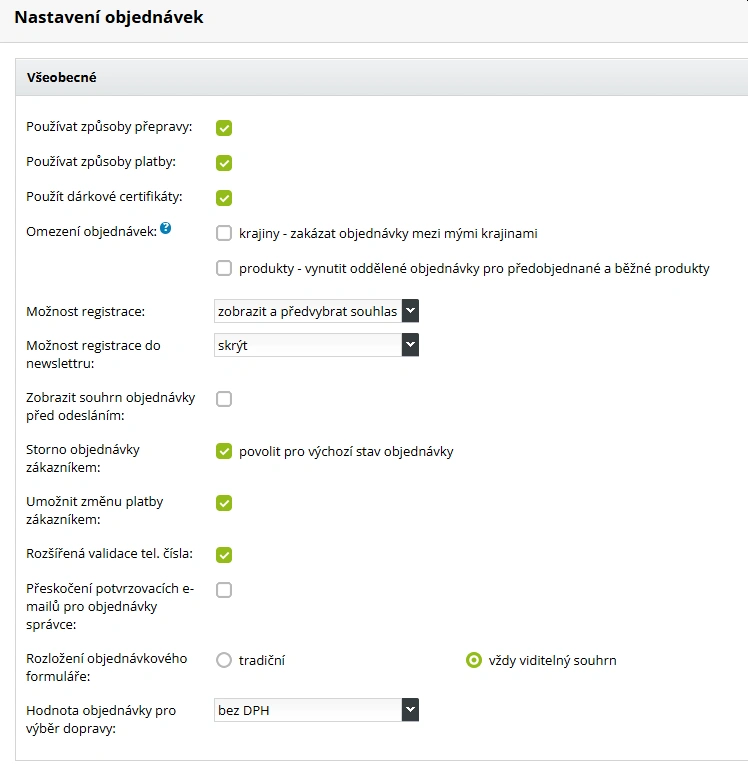Click the povolit pro výchozí stav objednávky label
Viewport: 748px width, 765px height.
pos(346,451)
